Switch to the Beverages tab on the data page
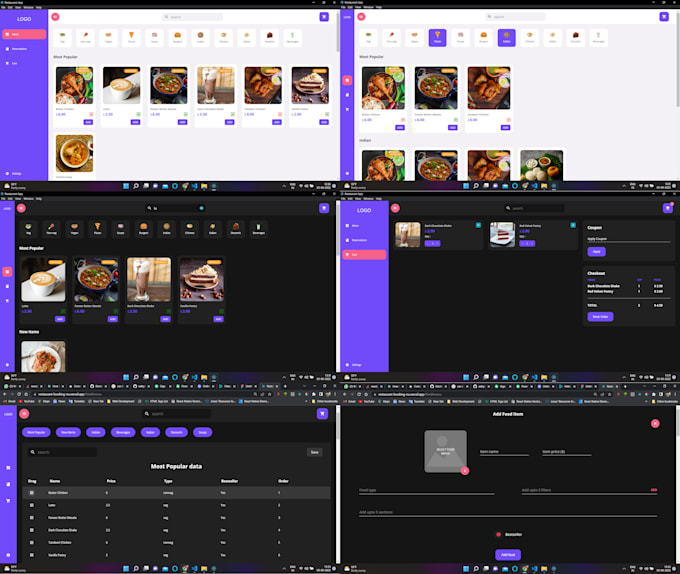The width and height of the screenshot is (680, 574). coord(123,432)
